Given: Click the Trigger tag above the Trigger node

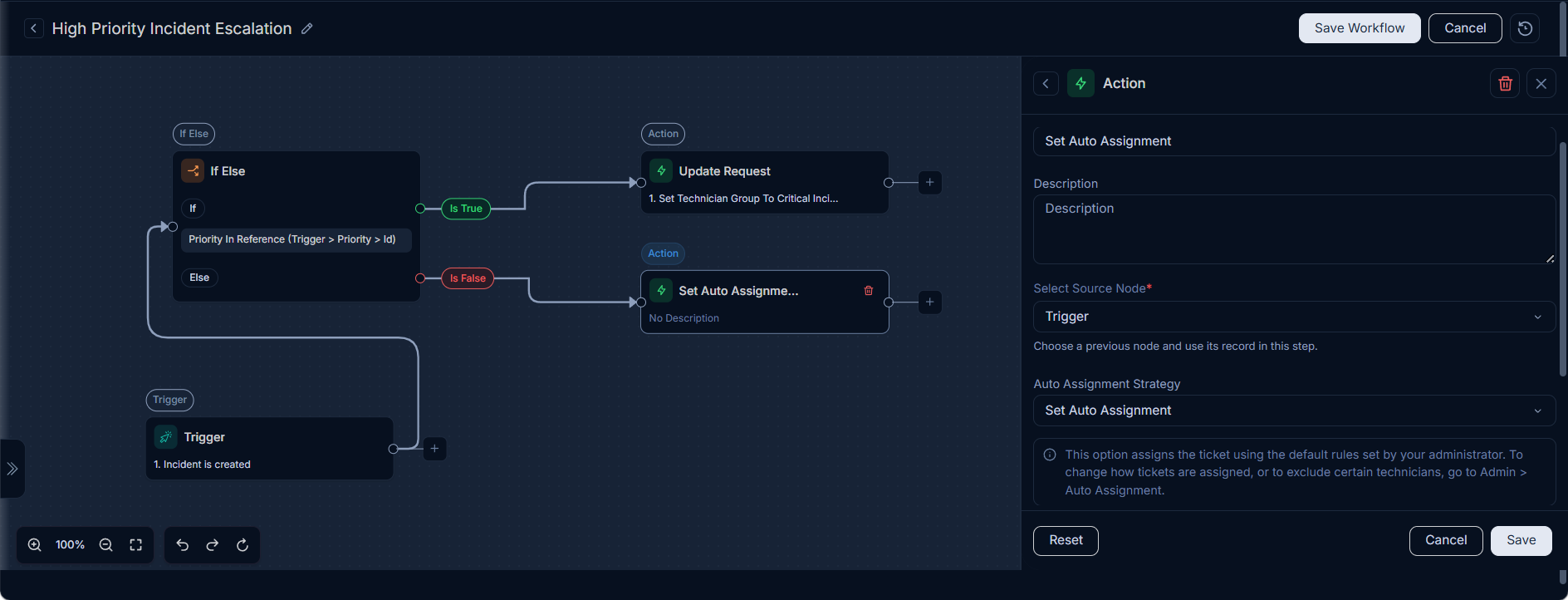Looking at the screenshot, I should 169,400.
